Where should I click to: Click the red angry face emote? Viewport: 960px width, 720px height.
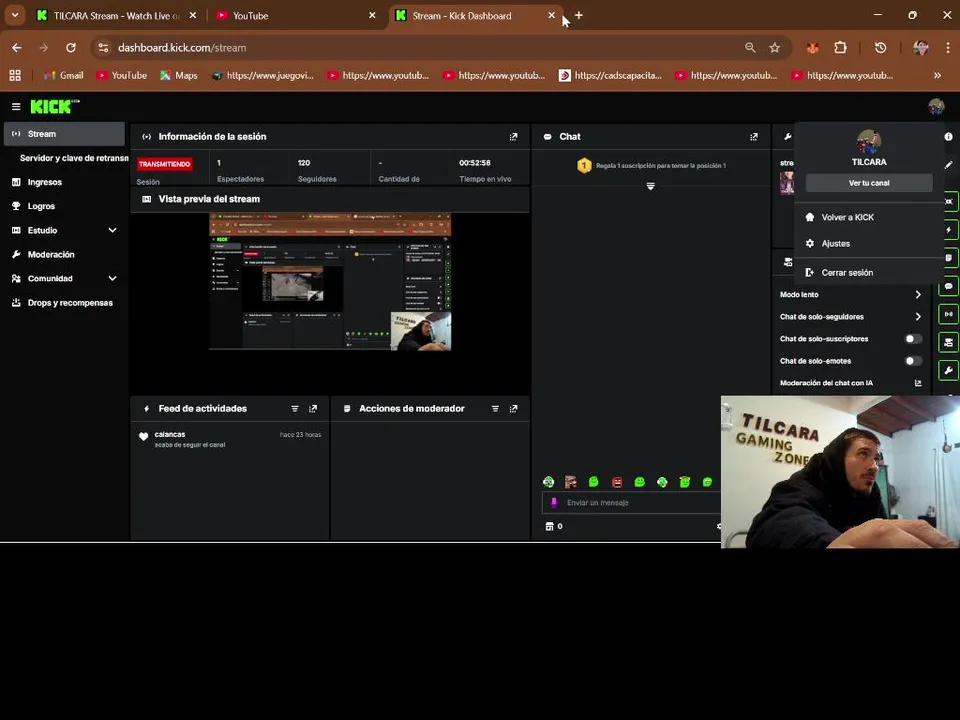[x=617, y=482]
